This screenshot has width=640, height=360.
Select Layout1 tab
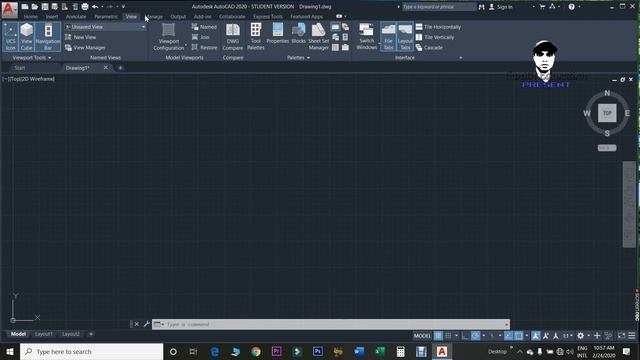pos(44,334)
